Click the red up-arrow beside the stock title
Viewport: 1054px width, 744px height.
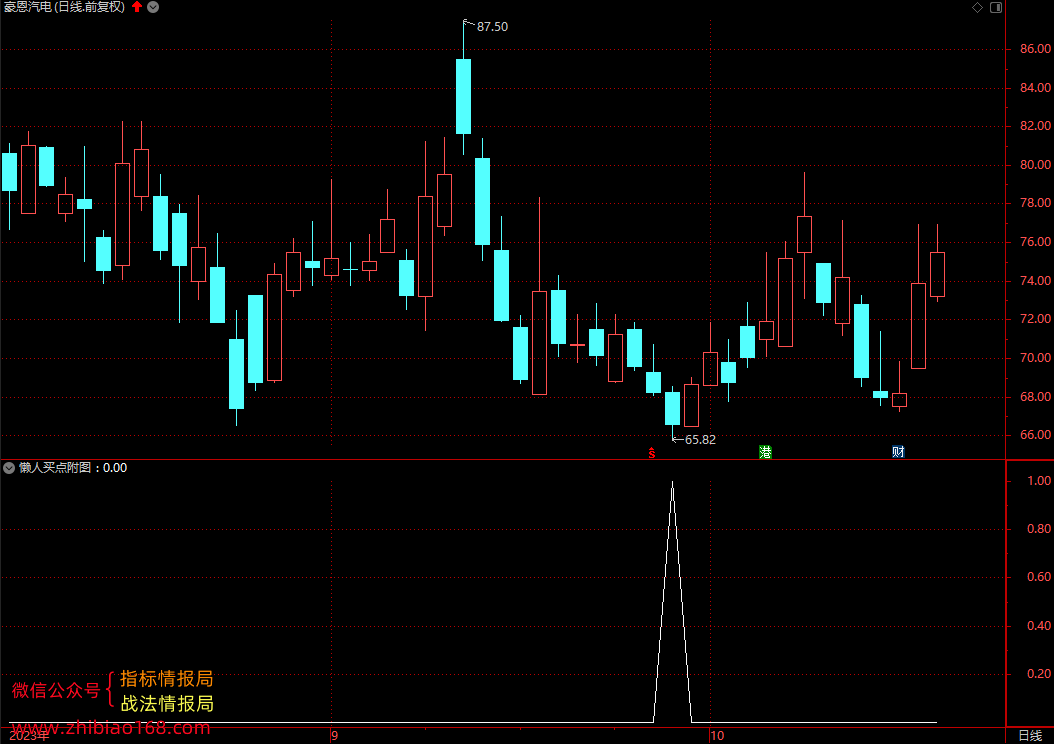(137, 7)
